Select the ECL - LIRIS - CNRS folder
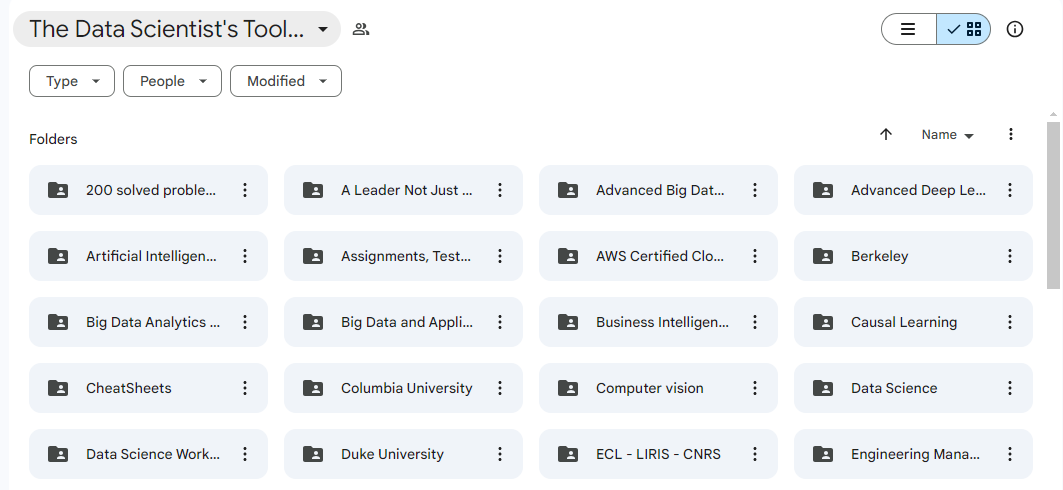The width and height of the screenshot is (1063, 490). click(658, 454)
